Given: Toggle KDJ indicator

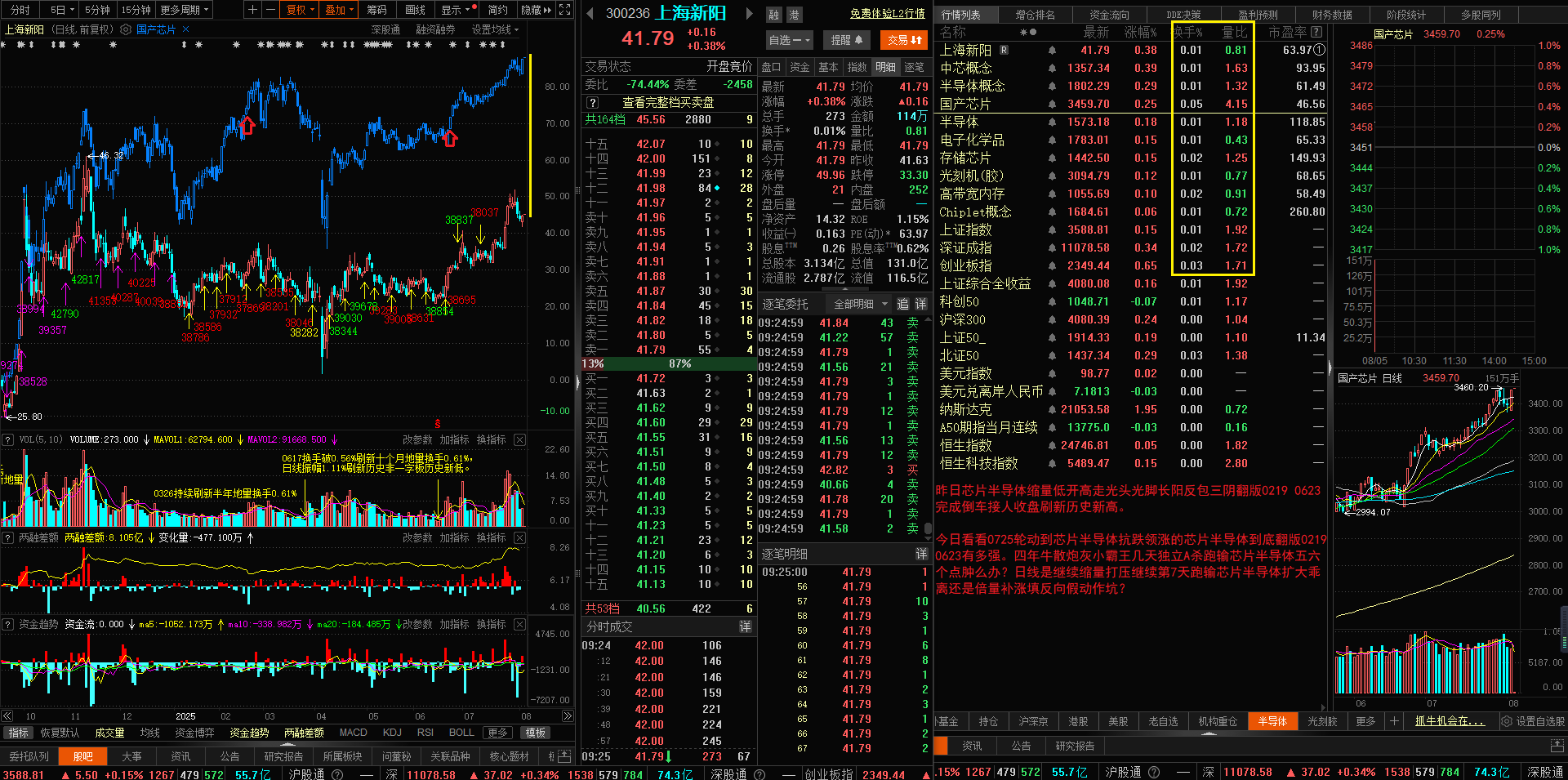Looking at the screenshot, I should click(392, 733).
